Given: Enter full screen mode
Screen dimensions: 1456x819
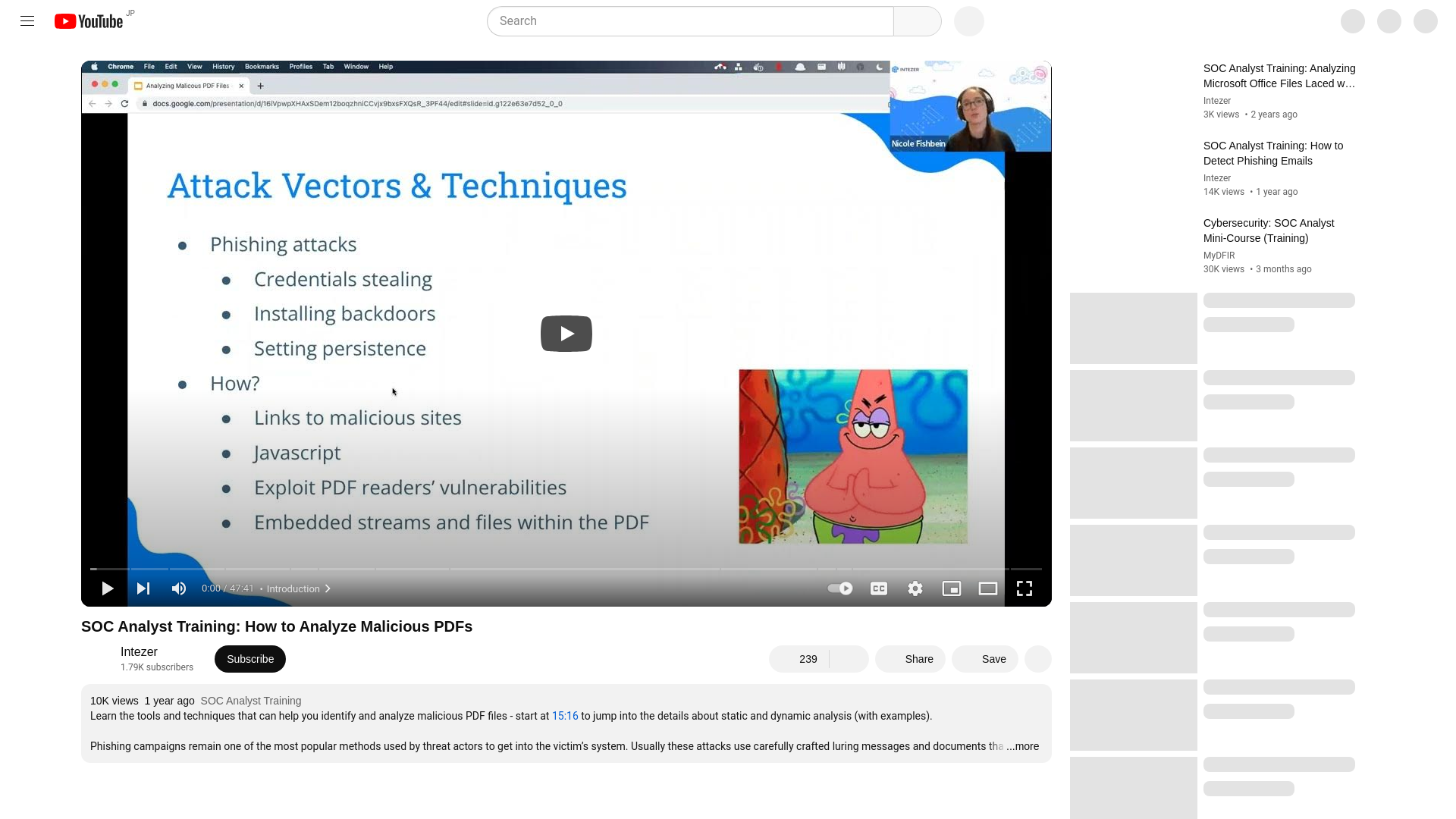Looking at the screenshot, I should (1025, 588).
